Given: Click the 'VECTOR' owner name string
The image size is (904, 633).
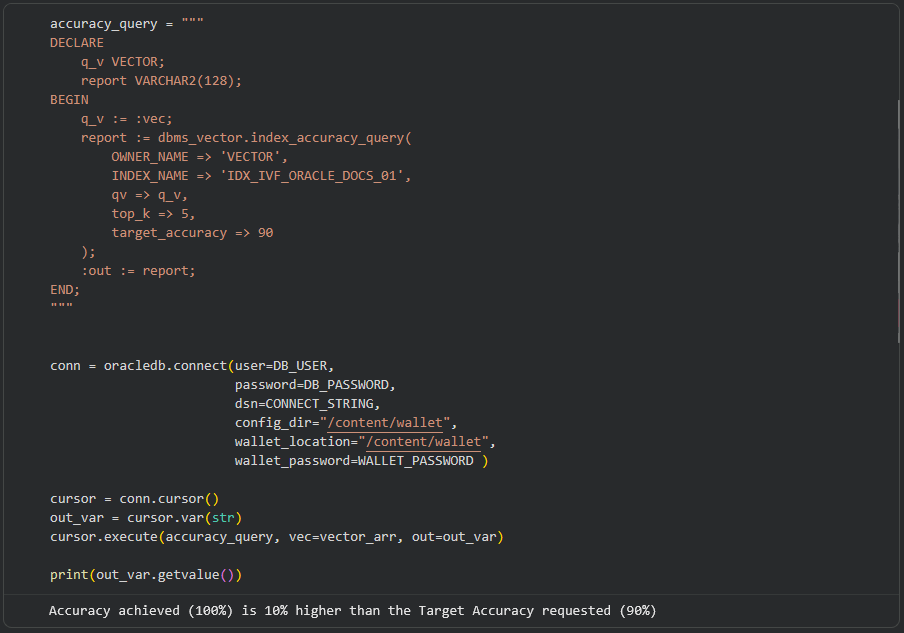Looking at the screenshot, I should click(x=253, y=157).
